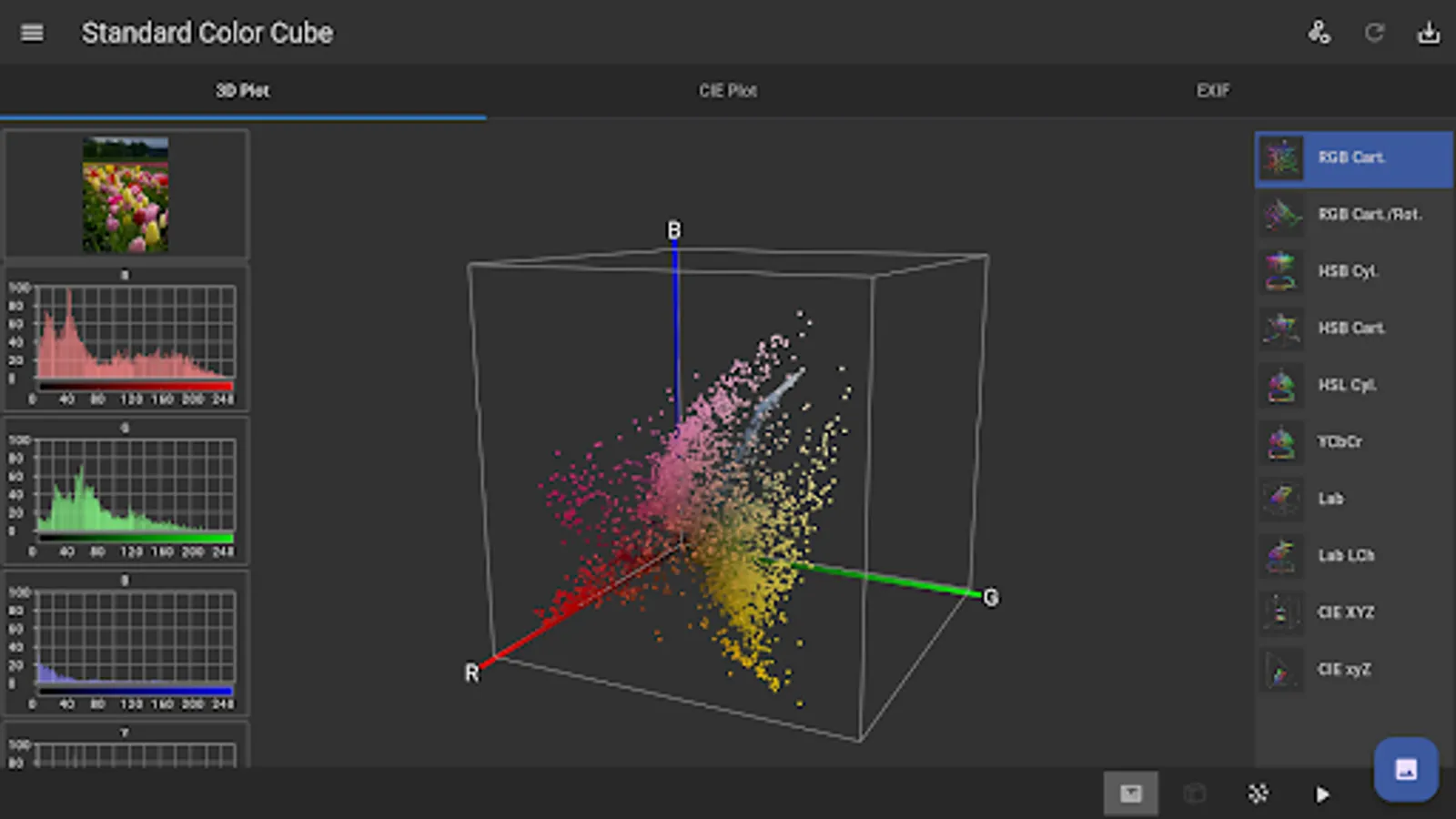Image resolution: width=1456 pixels, height=819 pixels.
Task: Click the green channel histogram
Action: click(126, 491)
